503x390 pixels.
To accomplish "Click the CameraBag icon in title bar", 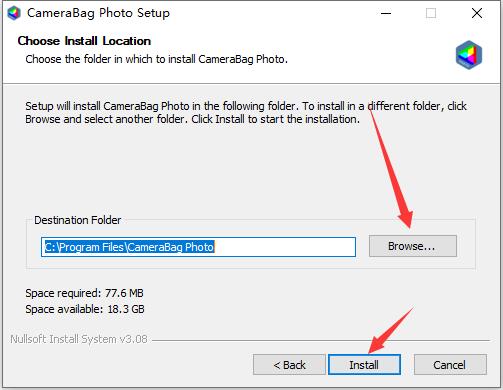I will pos(14,13).
